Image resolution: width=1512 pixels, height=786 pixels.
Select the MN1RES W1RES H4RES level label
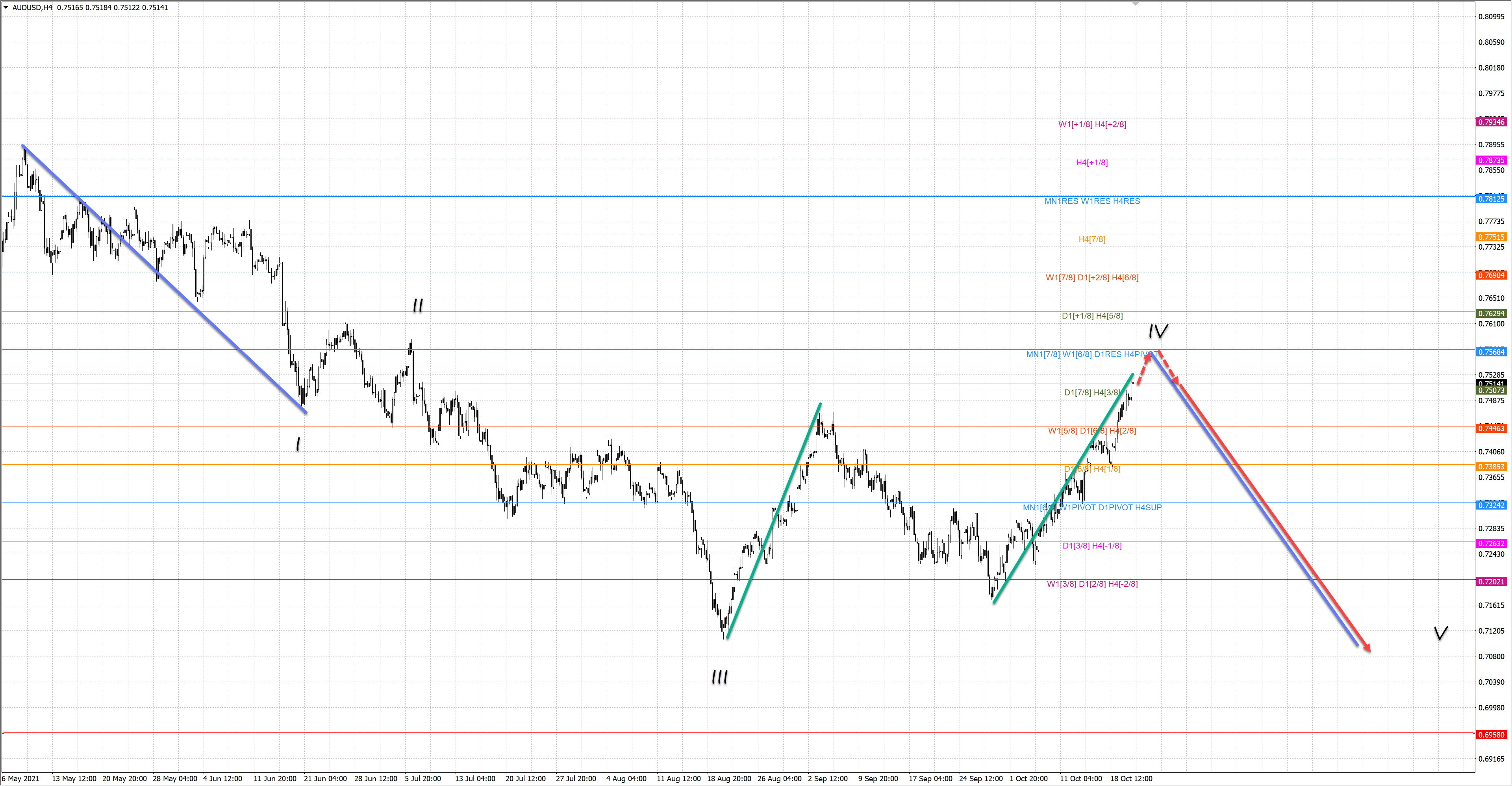coord(1092,201)
